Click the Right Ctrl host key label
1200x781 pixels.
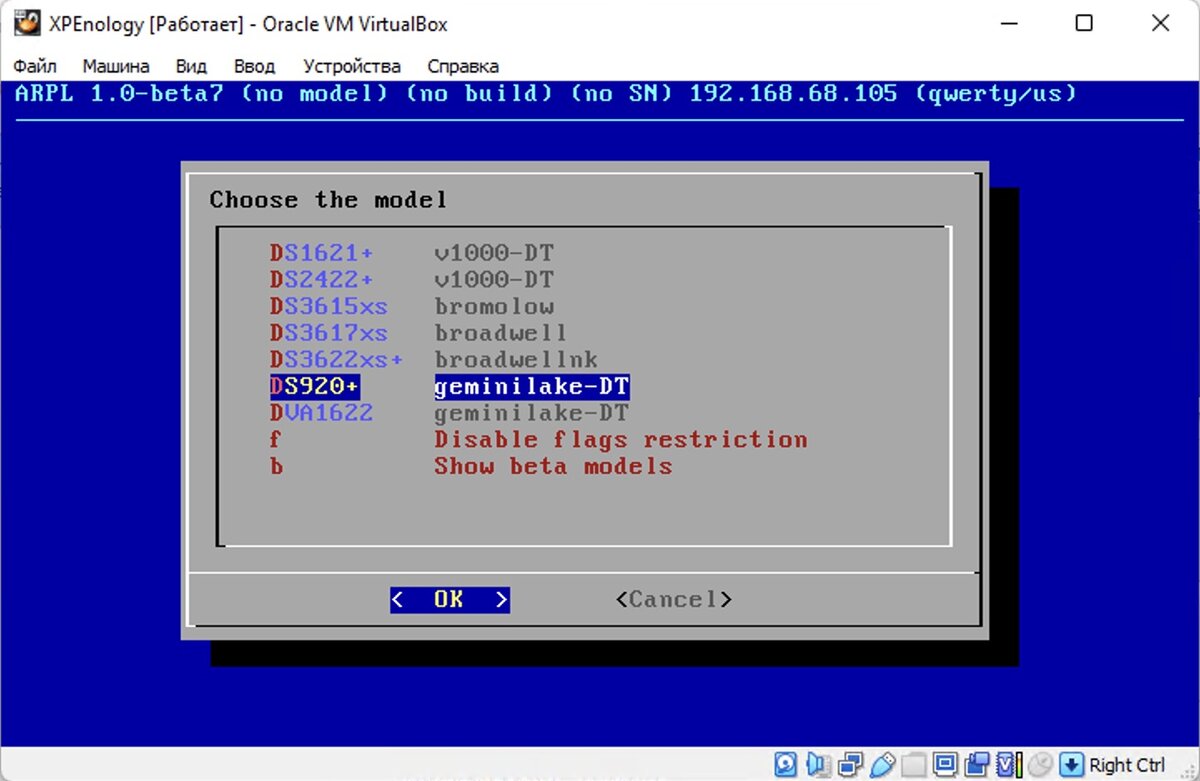(x=1127, y=765)
